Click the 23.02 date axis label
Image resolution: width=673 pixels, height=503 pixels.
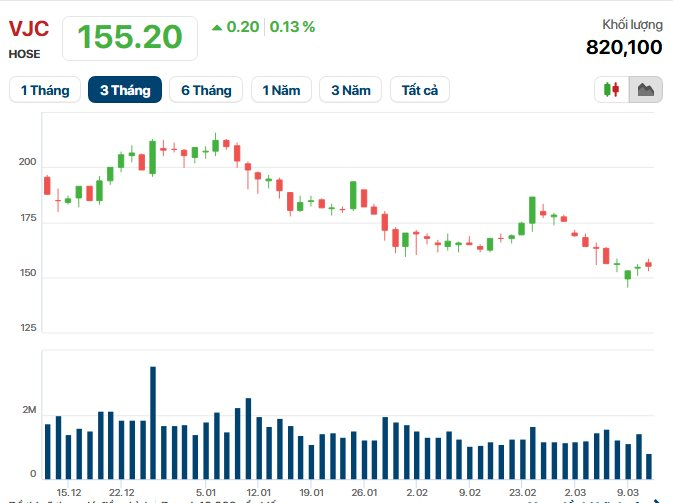point(522,493)
